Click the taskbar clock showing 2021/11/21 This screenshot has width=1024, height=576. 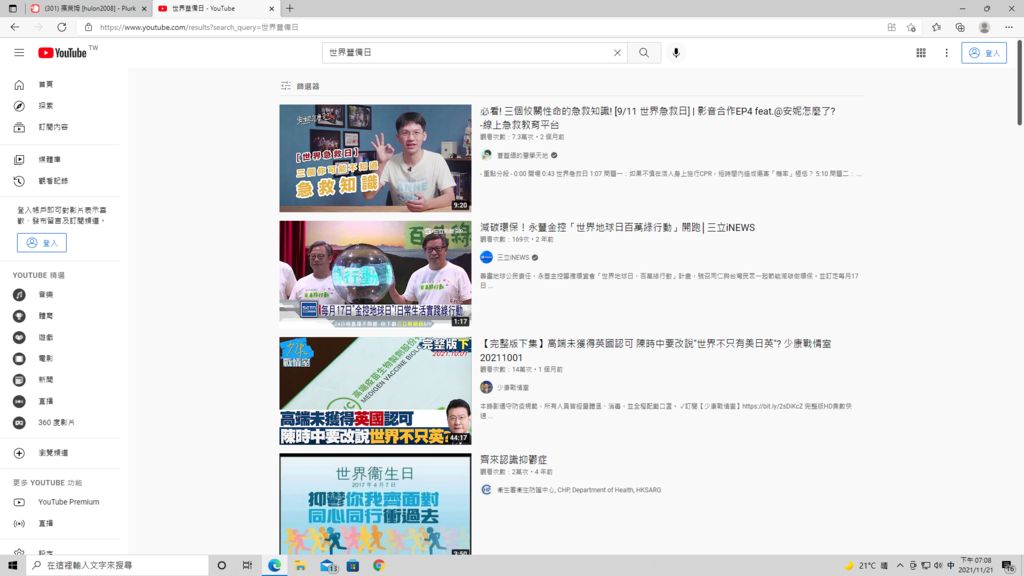tap(976, 566)
